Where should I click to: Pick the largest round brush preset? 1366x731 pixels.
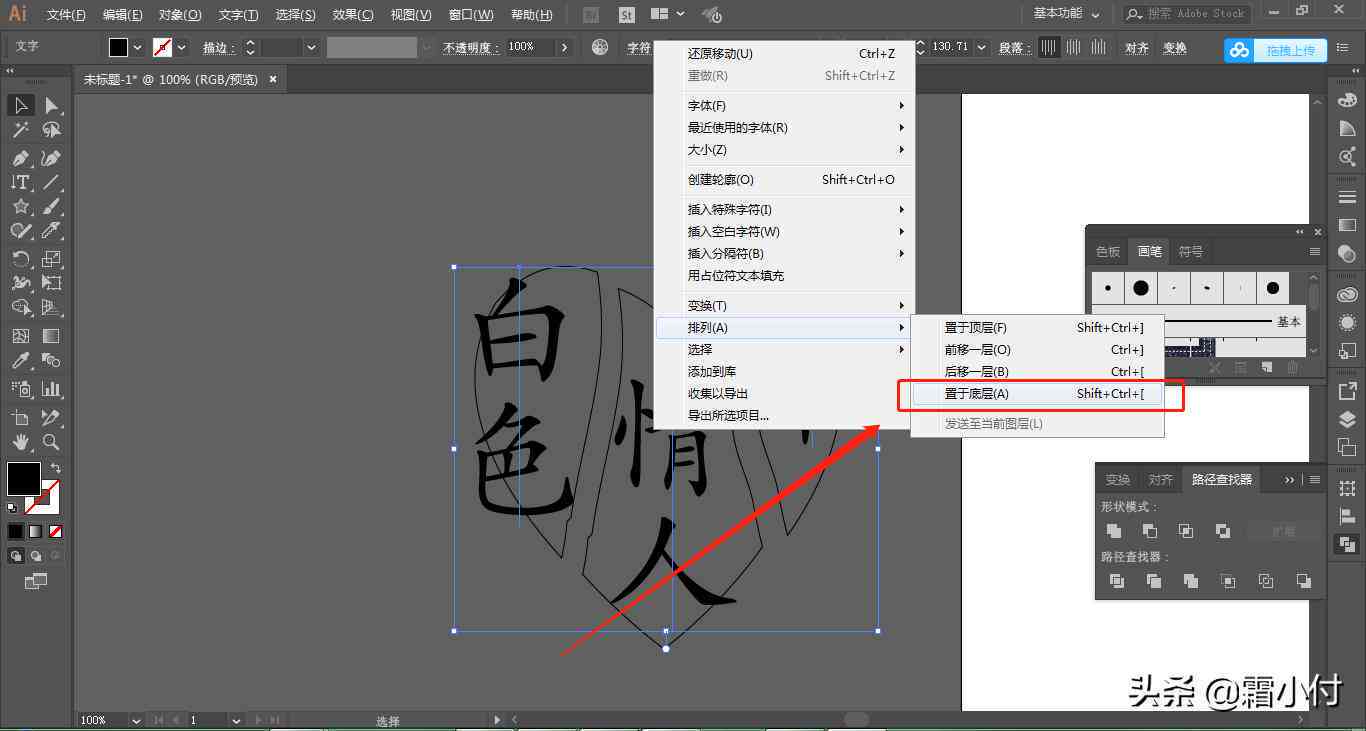1141,288
